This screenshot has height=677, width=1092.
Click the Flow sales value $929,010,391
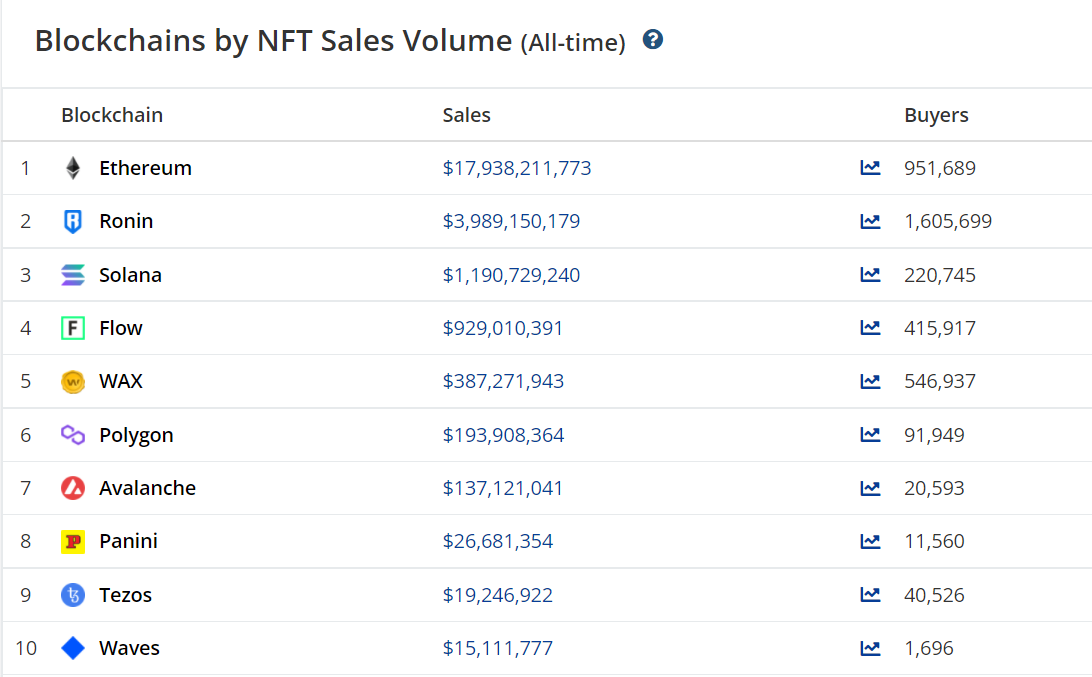[502, 328]
